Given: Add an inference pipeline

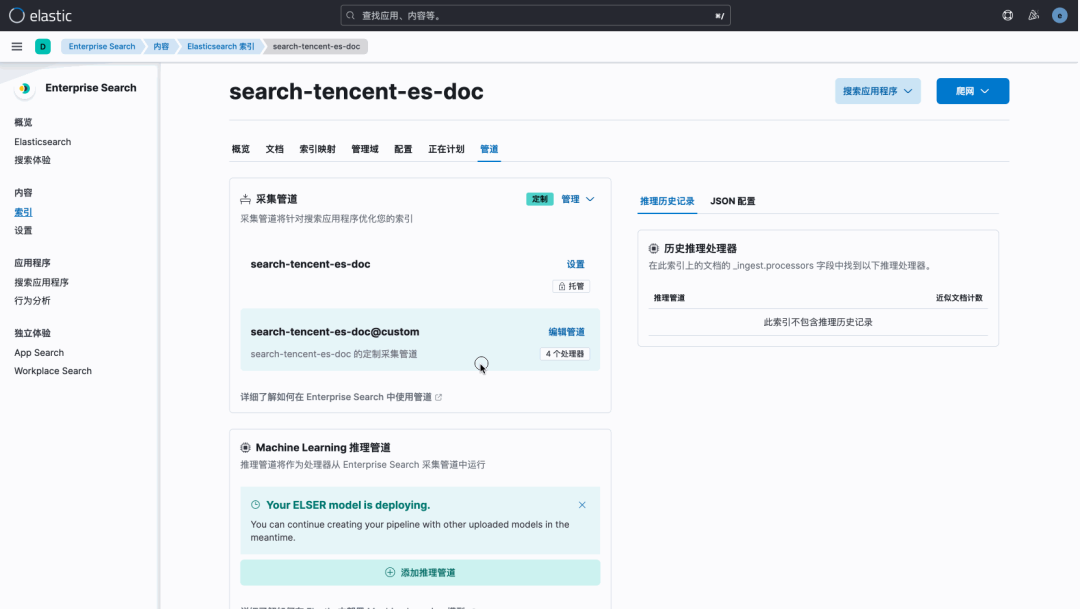Looking at the screenshot, I should coord(420,572).
